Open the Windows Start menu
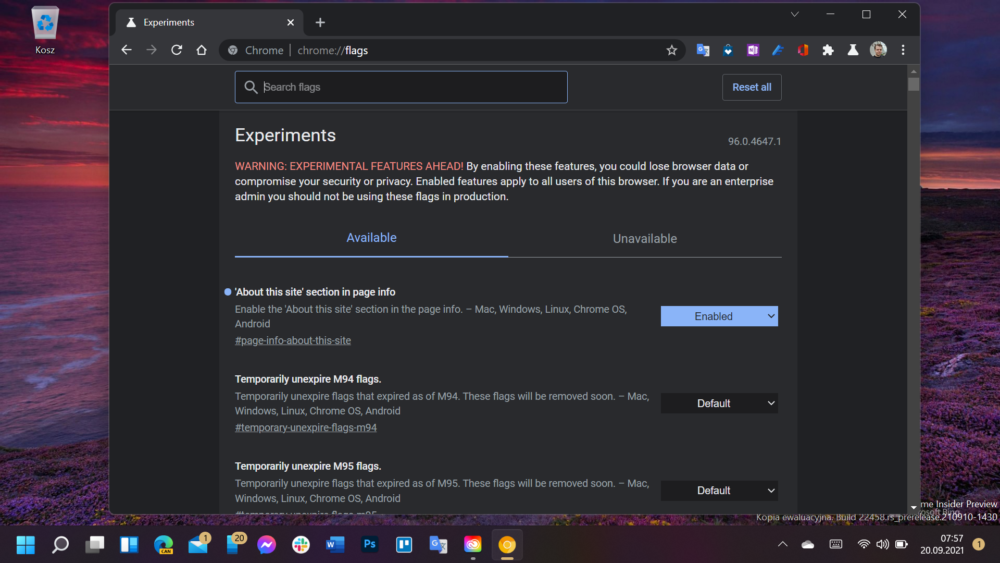The height and width of the screenshot is (563, 1000). pos(26,545)
